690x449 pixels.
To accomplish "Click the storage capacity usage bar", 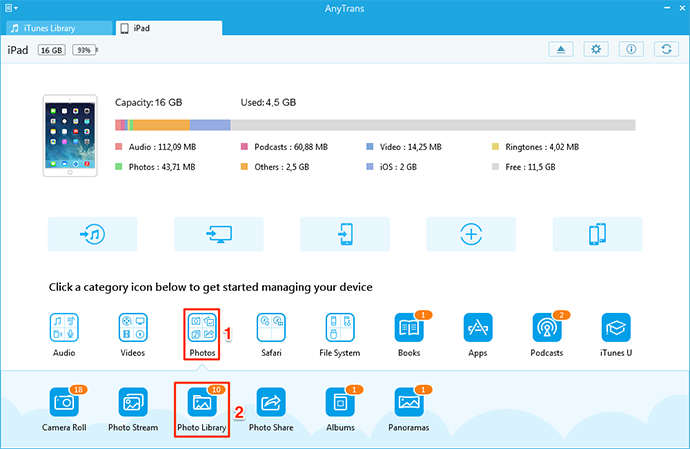I will [375, 125].
